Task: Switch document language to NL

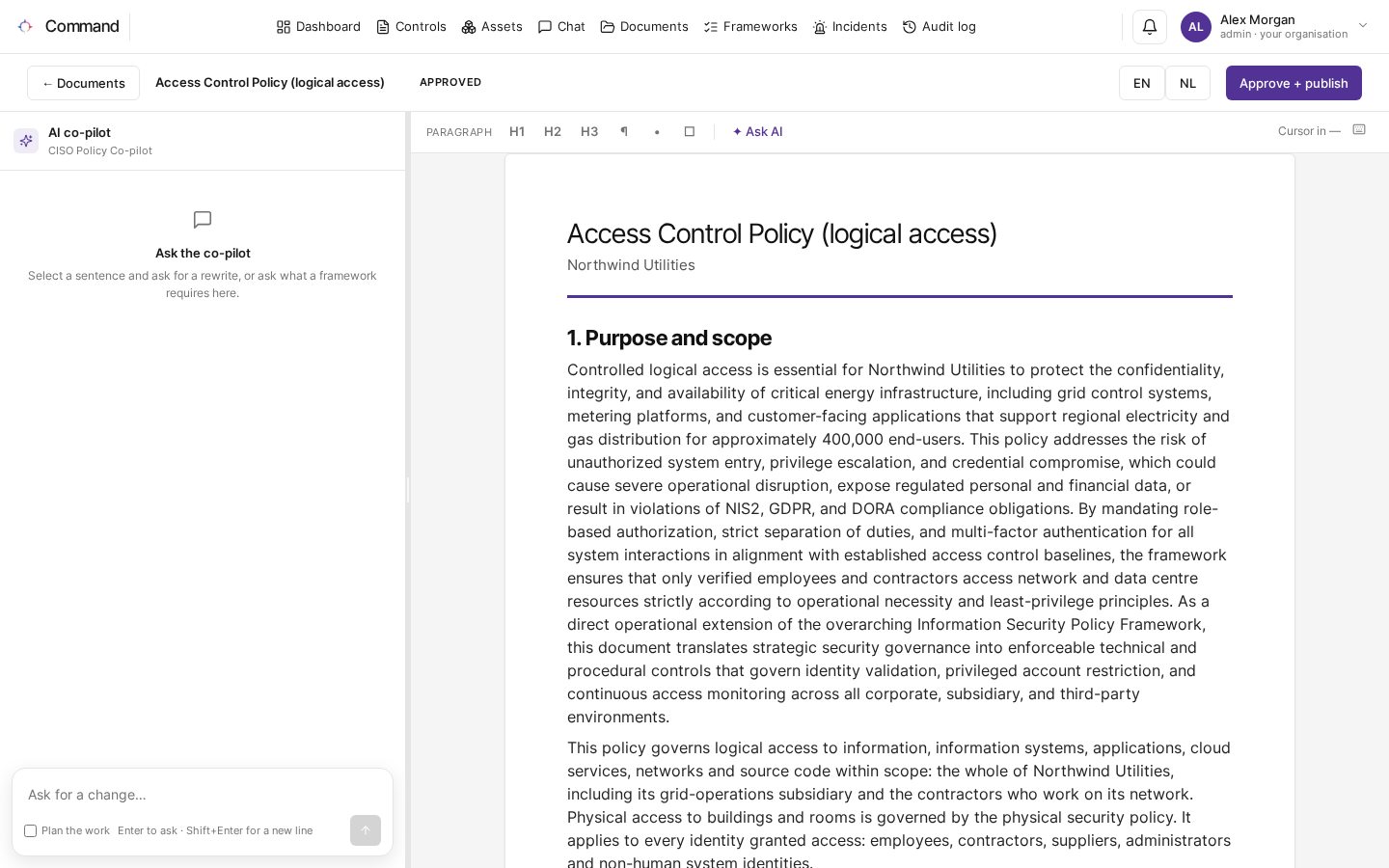Action: (x=1187, y=83)
